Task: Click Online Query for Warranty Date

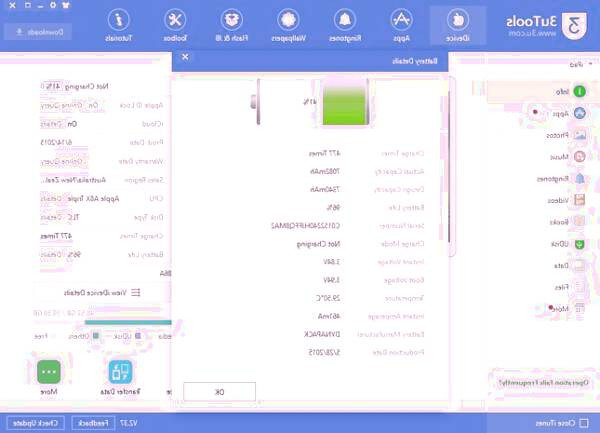Action: click(x=62, y=161)
